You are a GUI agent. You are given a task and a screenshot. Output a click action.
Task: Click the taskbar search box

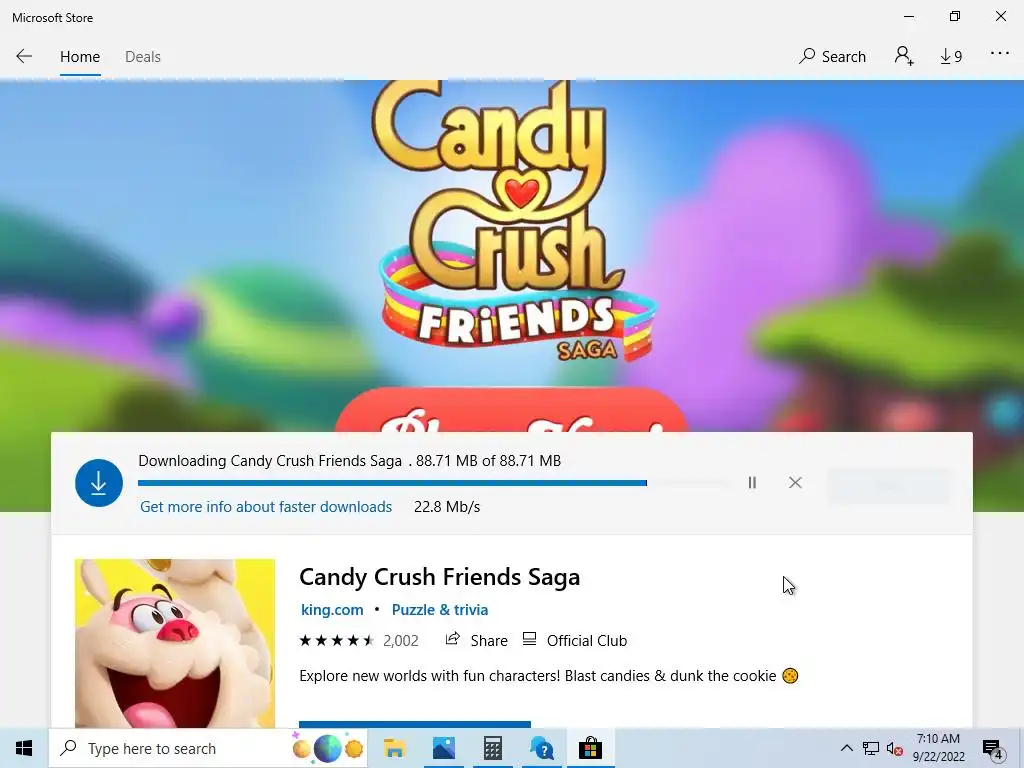[x=208, y=748]
